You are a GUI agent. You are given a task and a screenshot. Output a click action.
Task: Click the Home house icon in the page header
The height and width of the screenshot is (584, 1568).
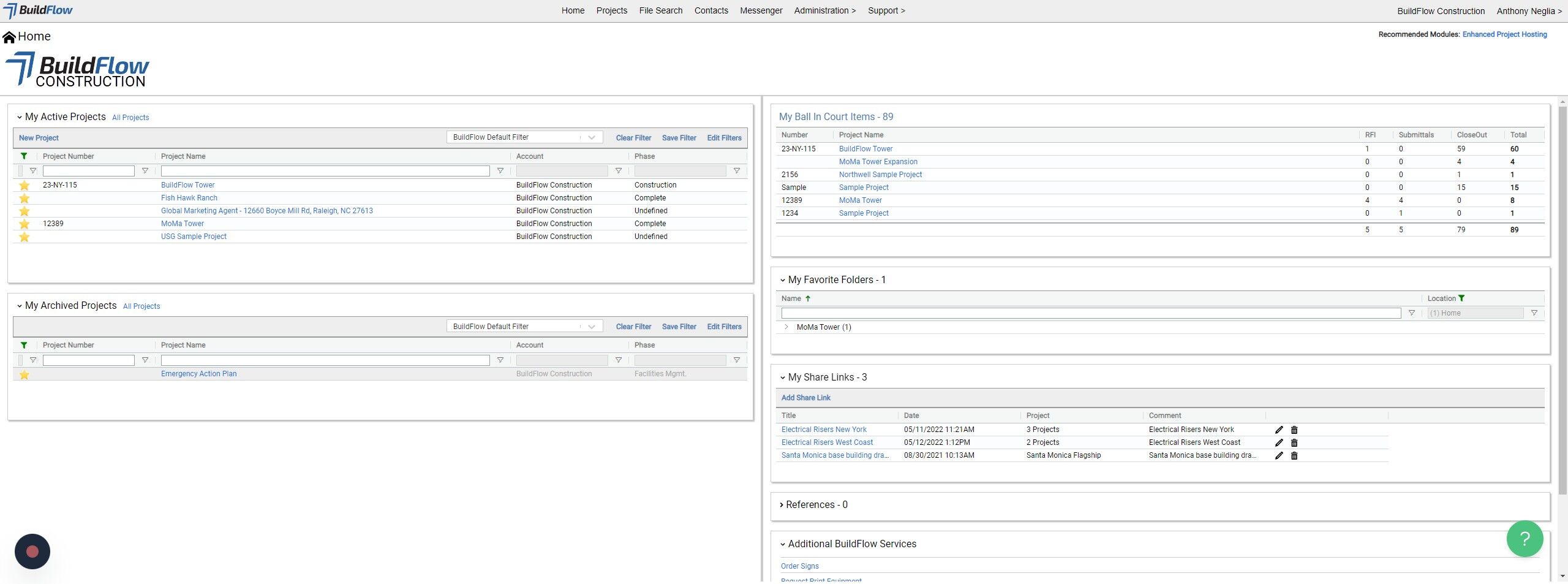(9, 37)
